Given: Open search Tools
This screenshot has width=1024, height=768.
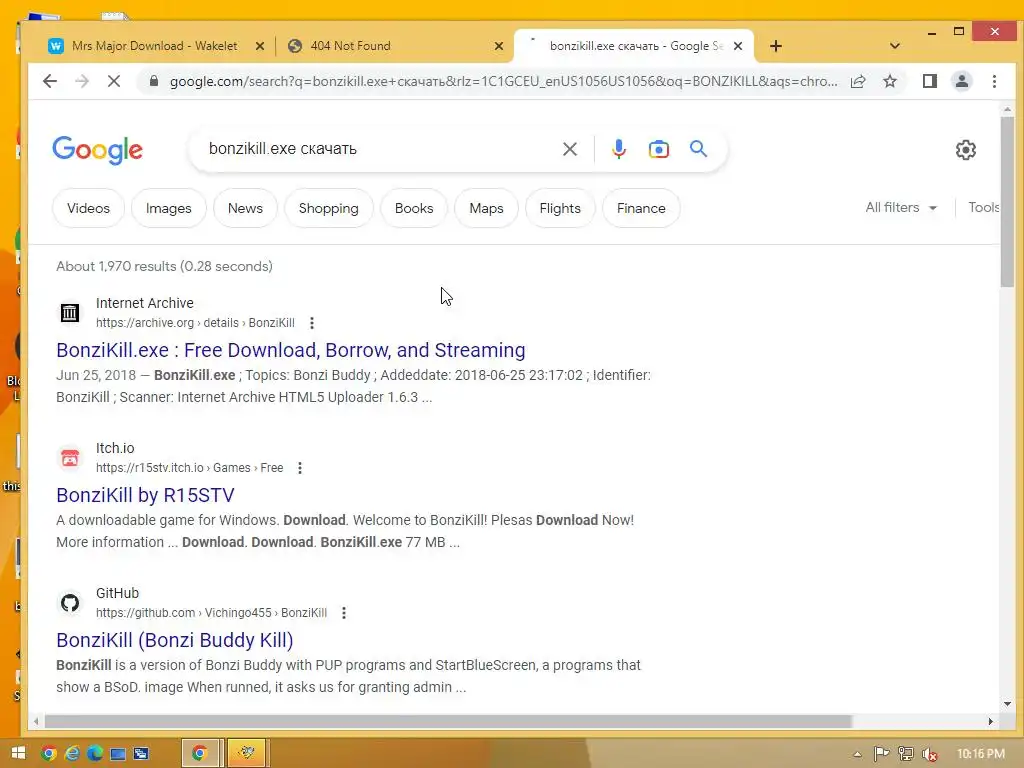Looking at the screenshot, I should pyautogui.click(x=984, y=208).
